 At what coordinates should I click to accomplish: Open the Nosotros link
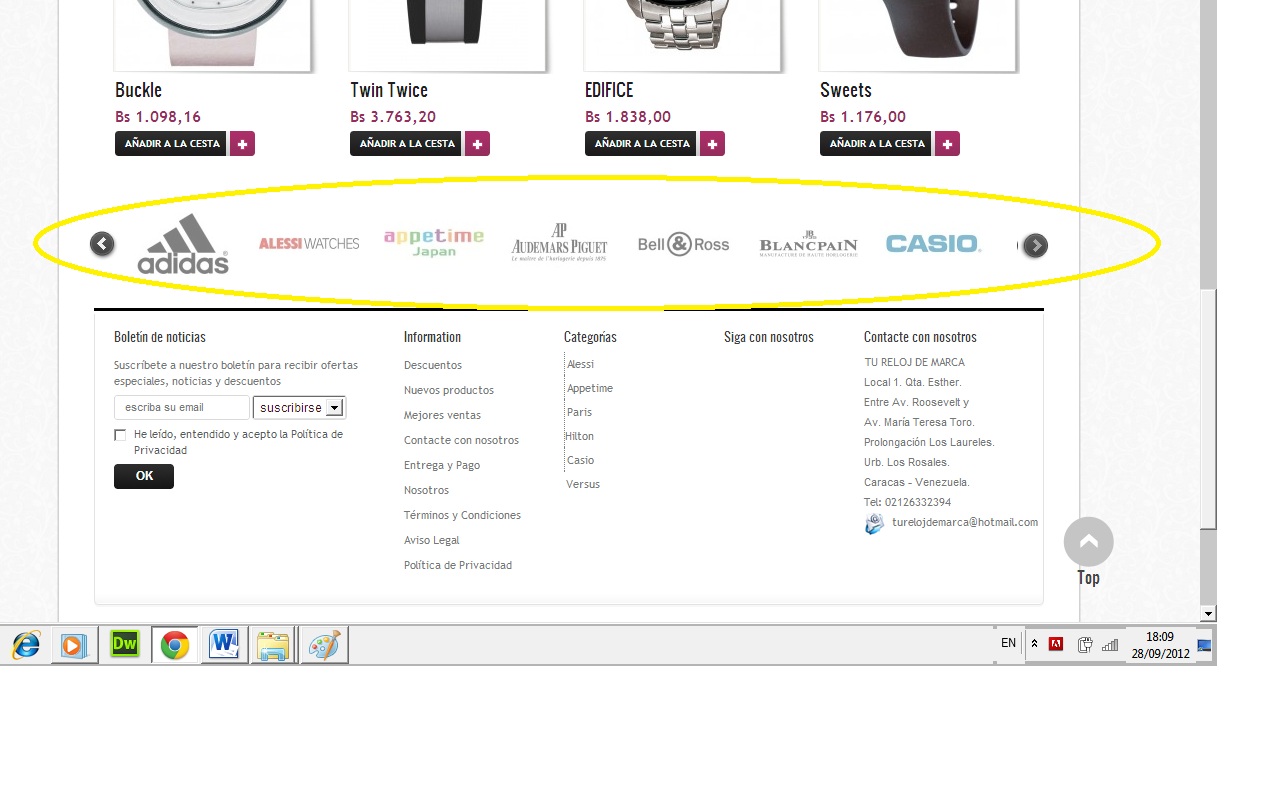pos(426,490)
